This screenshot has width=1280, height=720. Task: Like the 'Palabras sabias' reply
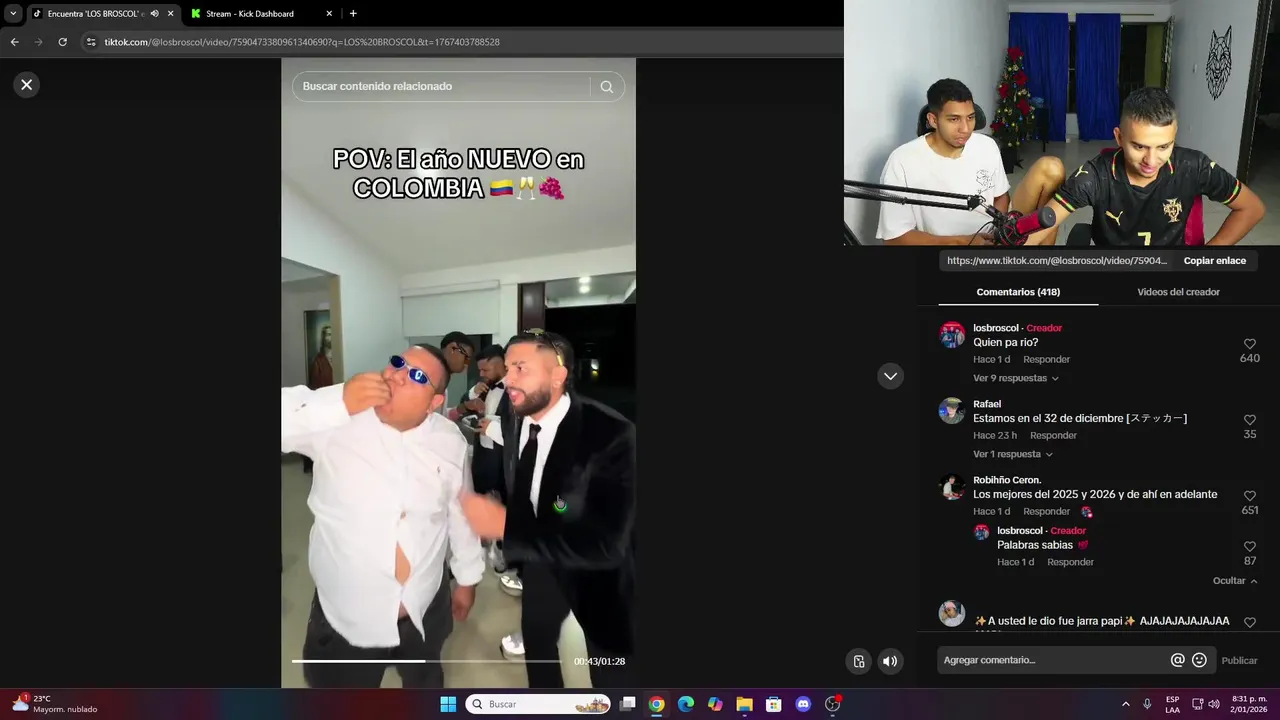point(1250,547)
